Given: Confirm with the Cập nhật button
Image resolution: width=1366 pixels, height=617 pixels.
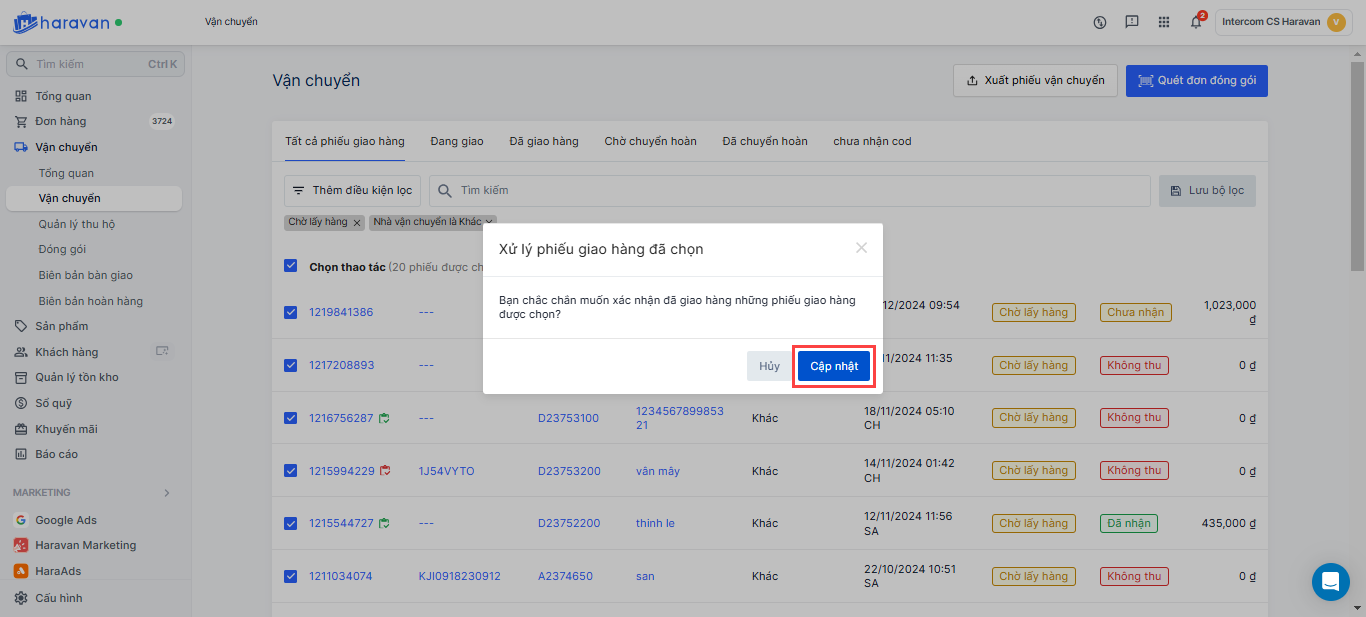Looking at the screenshot, I should (834, 366).
